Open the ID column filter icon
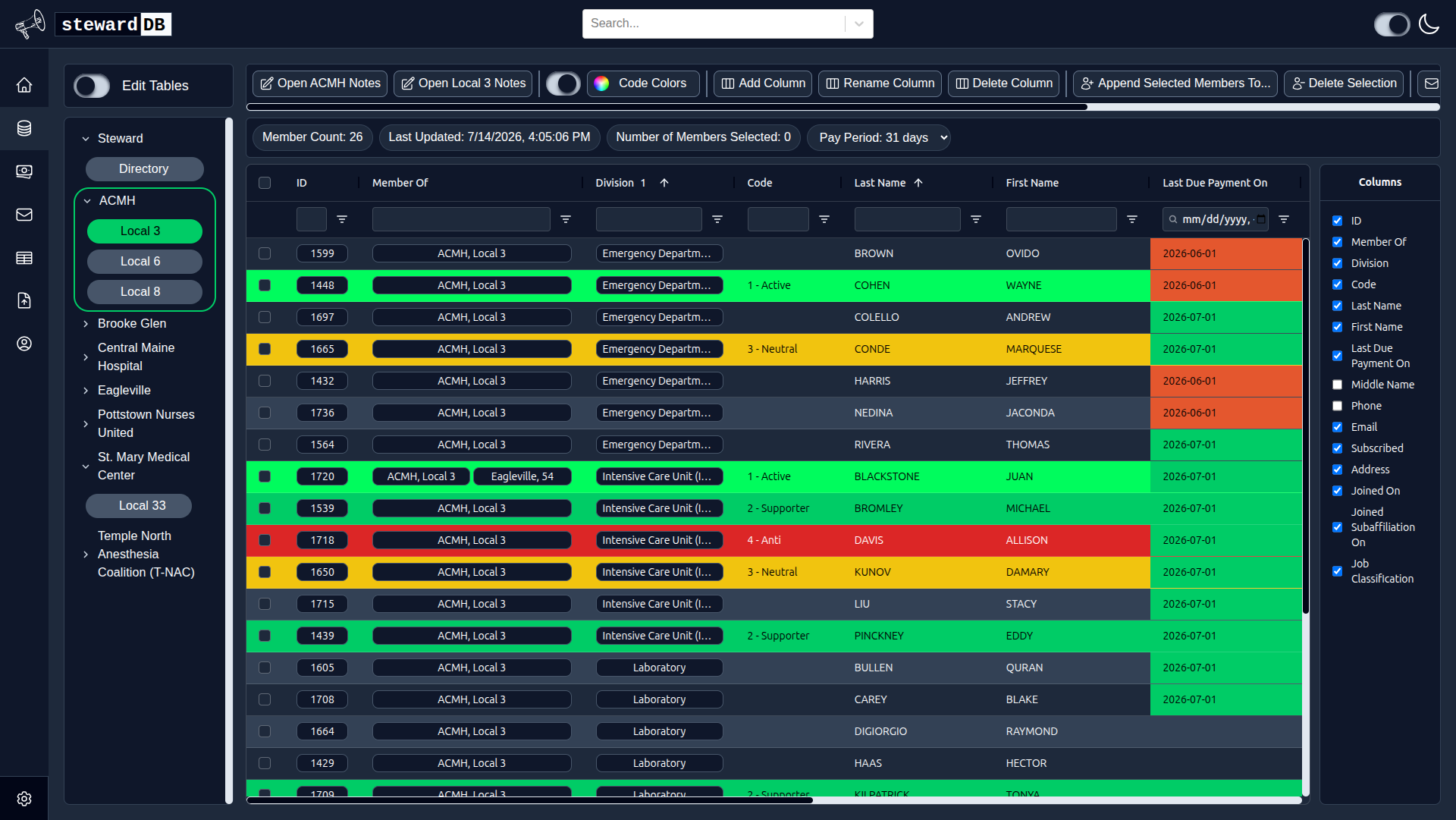This screenshot has height=820, width=1456. pyautogui.click(x=342, y=219)
